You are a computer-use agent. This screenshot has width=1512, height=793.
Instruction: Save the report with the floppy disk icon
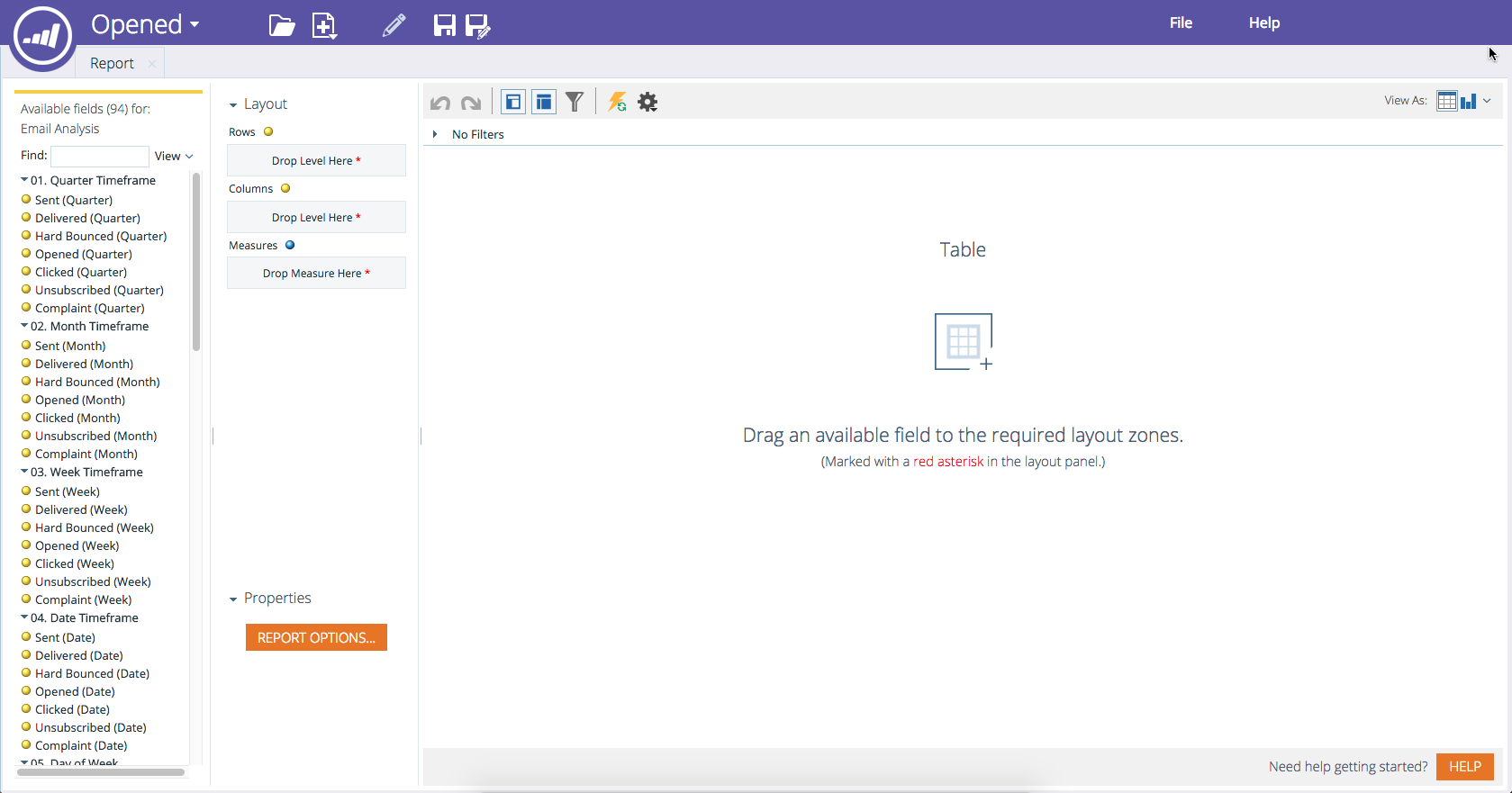click(x=445, y=25)
